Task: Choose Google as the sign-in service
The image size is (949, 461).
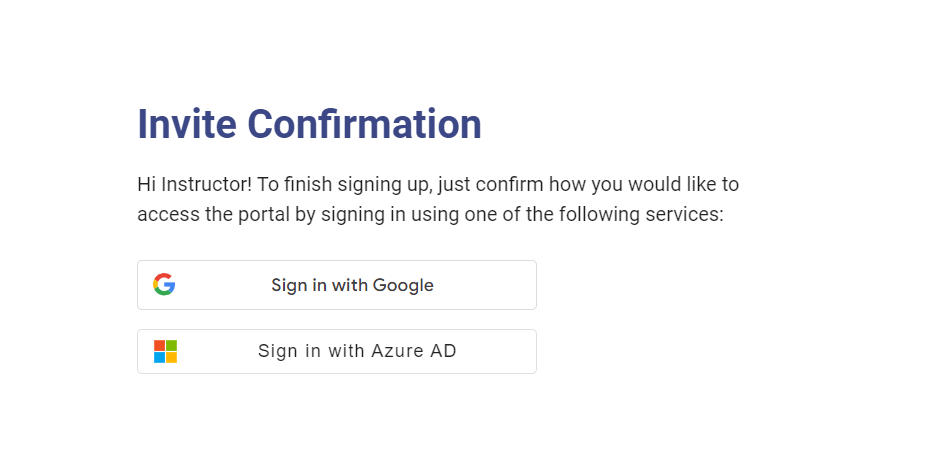Action: pyautogui.click(x=337, y=285)
